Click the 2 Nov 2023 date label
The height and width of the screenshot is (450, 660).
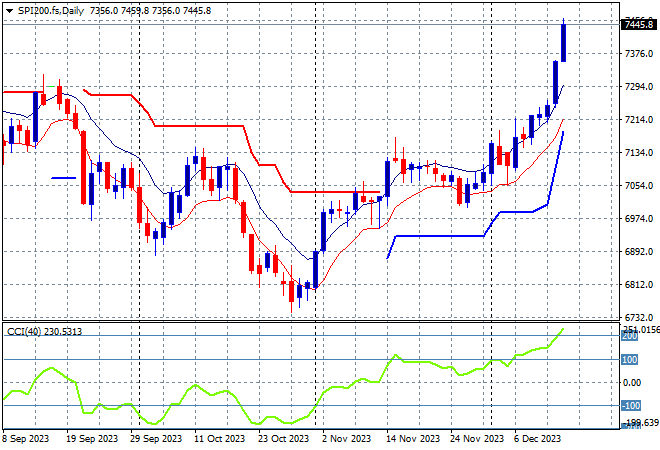(x=346, y=438)
